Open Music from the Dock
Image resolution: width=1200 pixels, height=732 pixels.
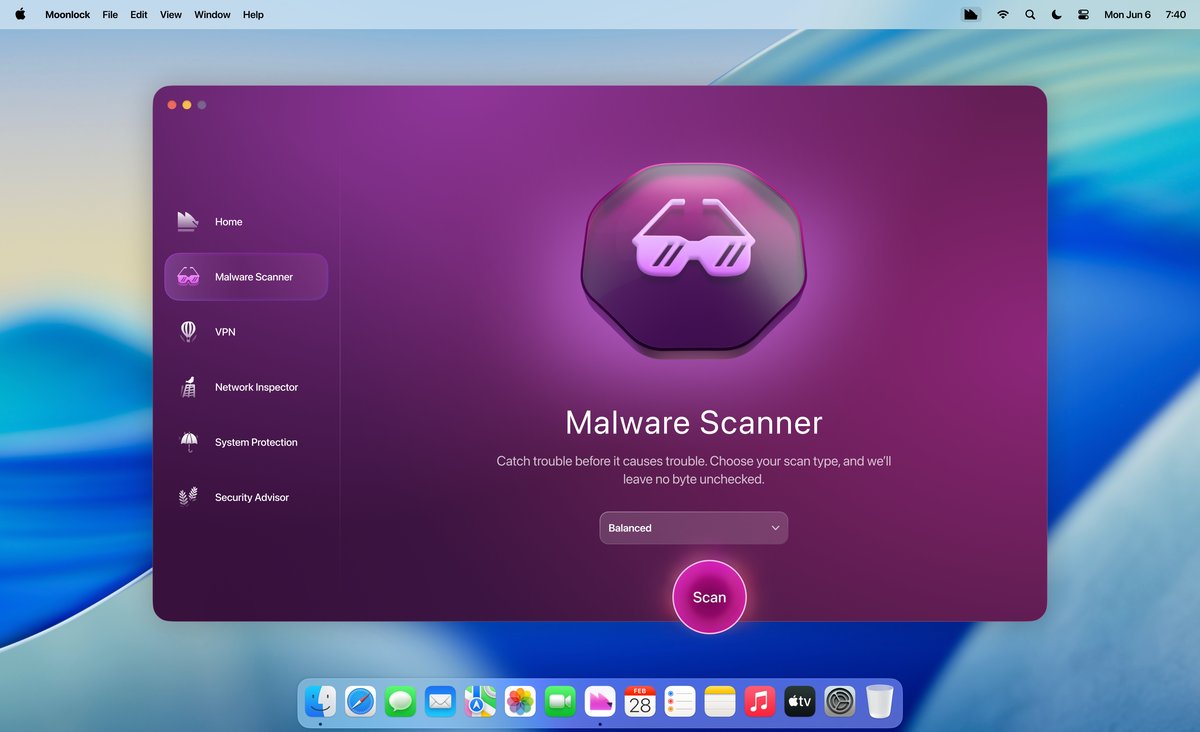[760, 702]
